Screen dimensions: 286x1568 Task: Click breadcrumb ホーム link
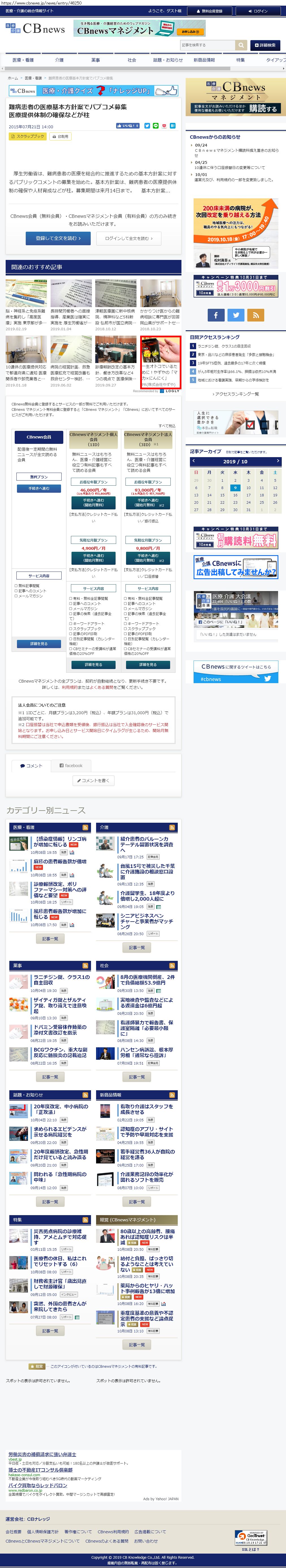point(13,78)
